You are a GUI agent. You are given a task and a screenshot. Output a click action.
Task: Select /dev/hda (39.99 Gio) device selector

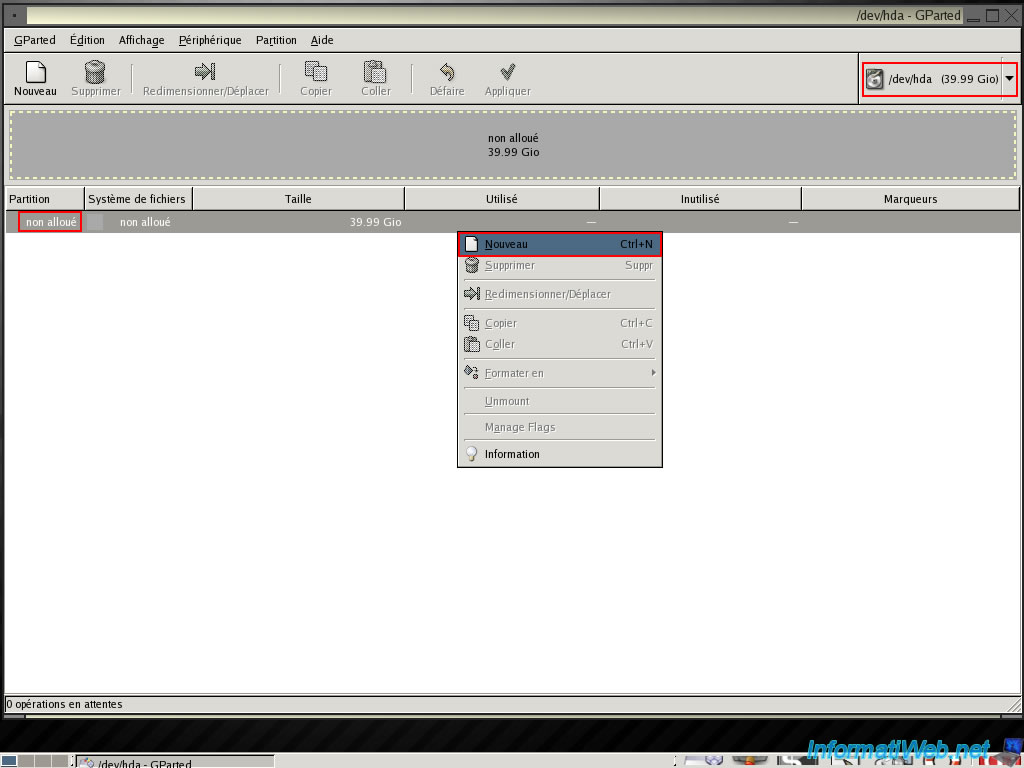[x=940, y=79]
